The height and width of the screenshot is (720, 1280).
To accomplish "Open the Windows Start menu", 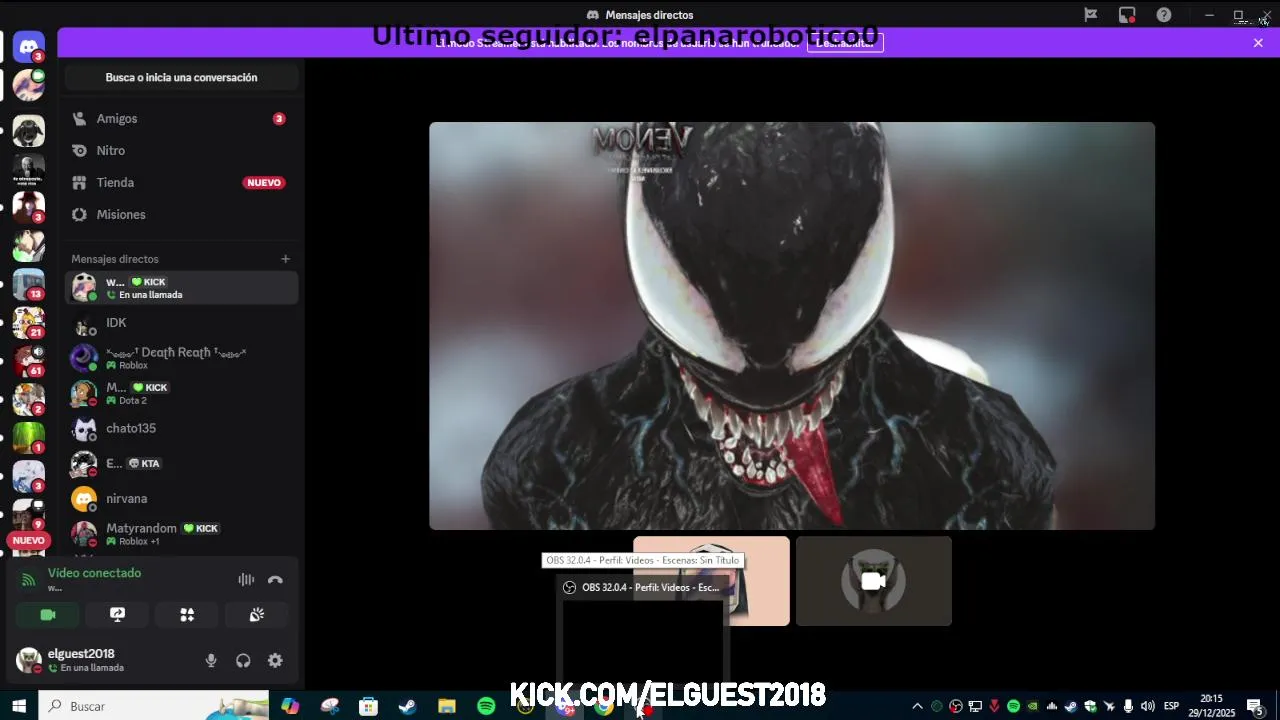I will pyautogui.click(x=19, y=706).
